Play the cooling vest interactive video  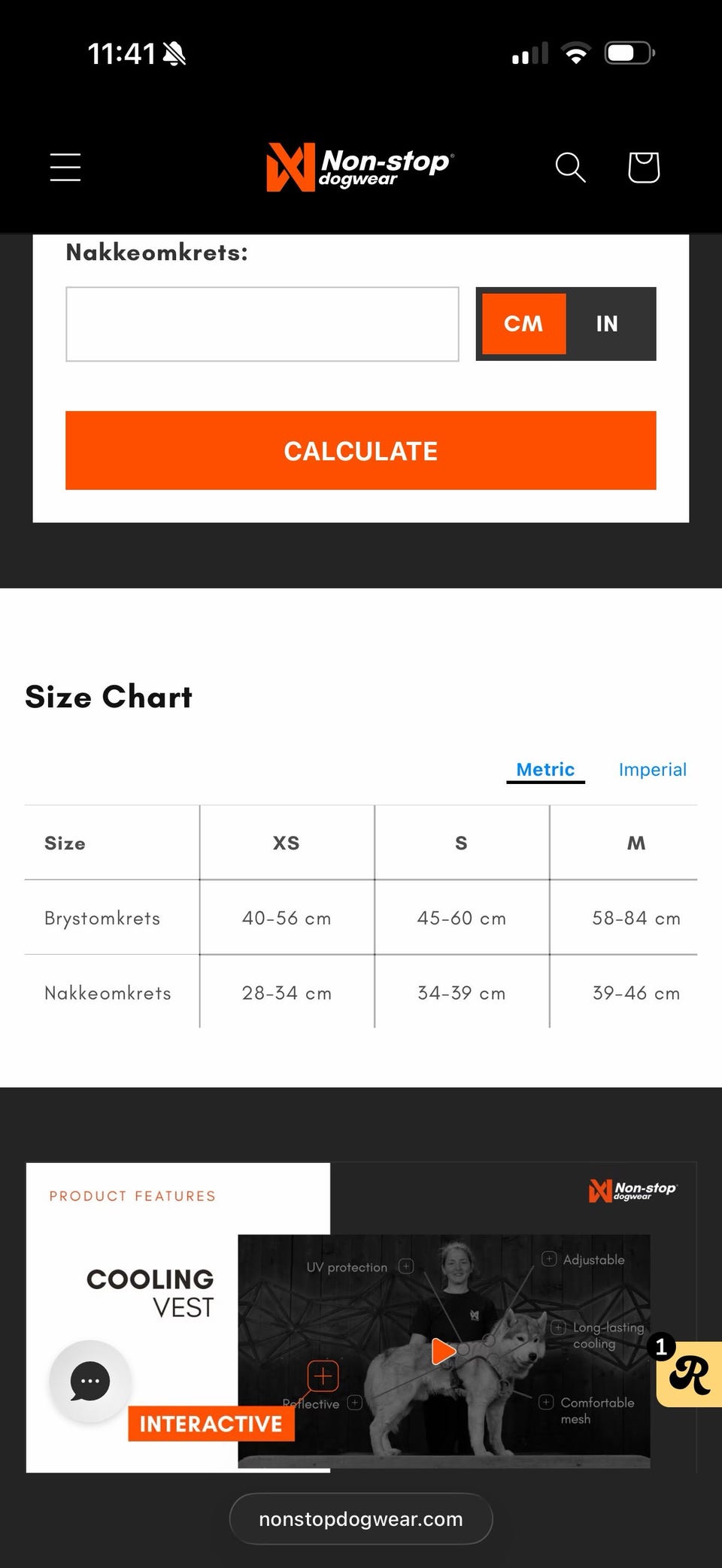tap(444, 1351)
